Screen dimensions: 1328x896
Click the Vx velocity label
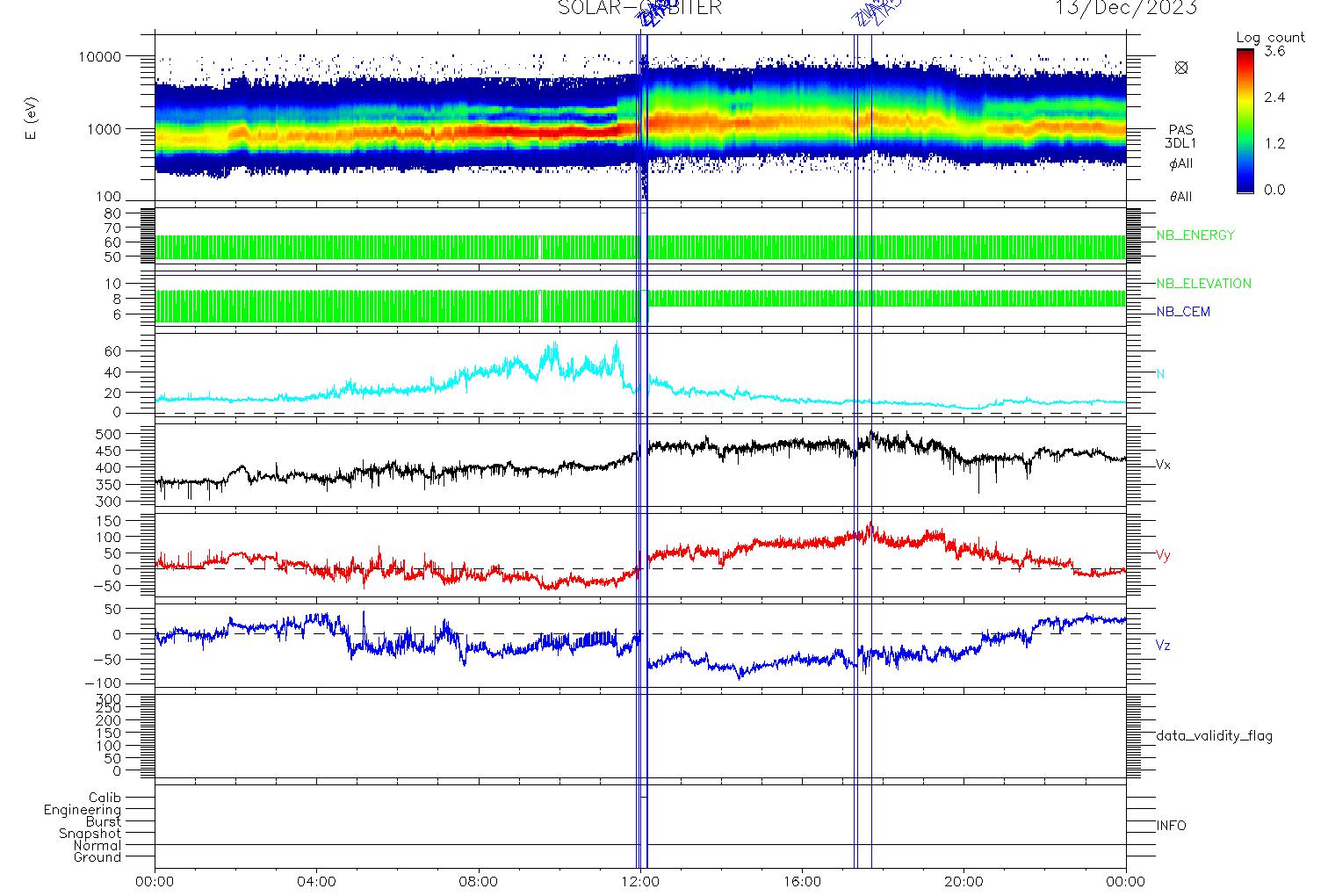tap(1163, 465)
